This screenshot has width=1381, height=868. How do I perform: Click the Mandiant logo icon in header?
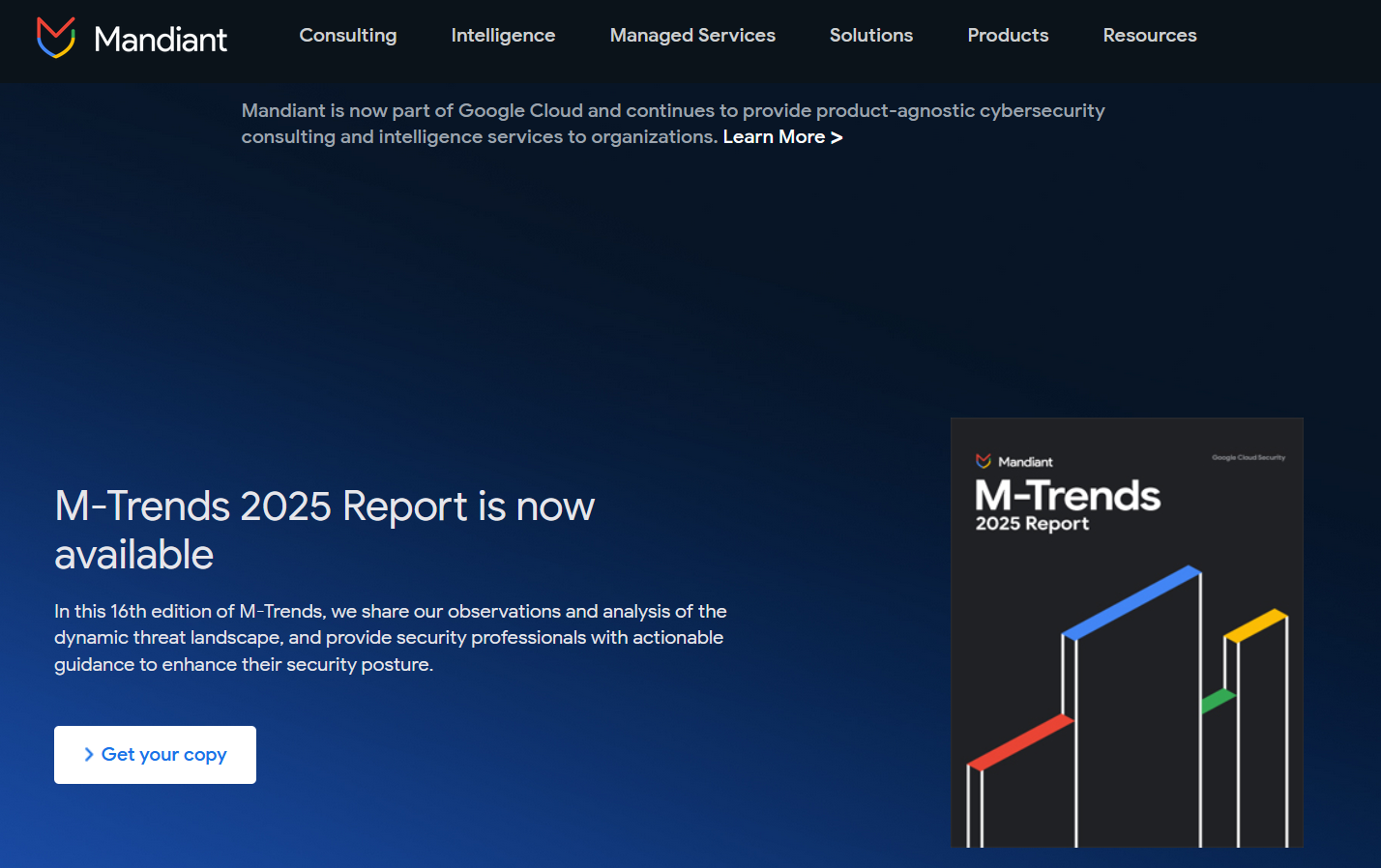click(x=55, y=38)
